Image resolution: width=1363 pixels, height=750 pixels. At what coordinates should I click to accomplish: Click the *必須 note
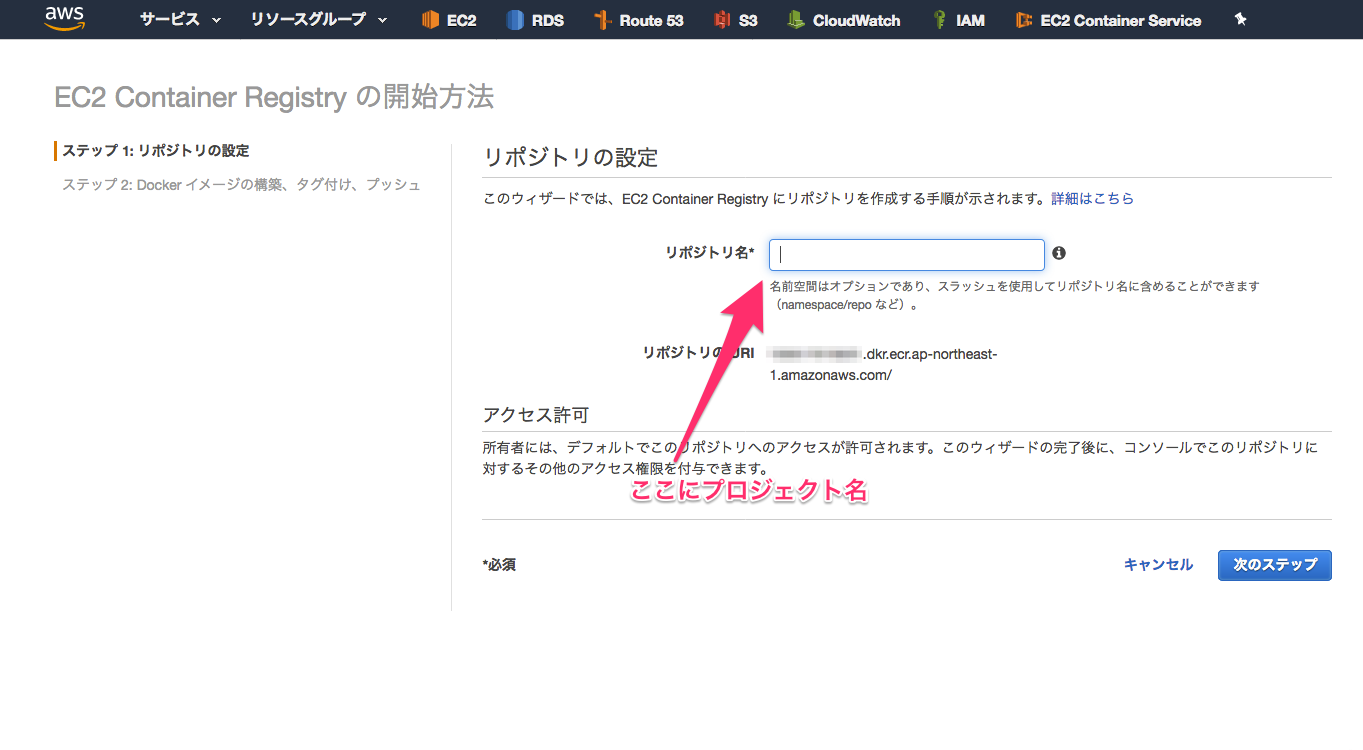pos(499,565)
